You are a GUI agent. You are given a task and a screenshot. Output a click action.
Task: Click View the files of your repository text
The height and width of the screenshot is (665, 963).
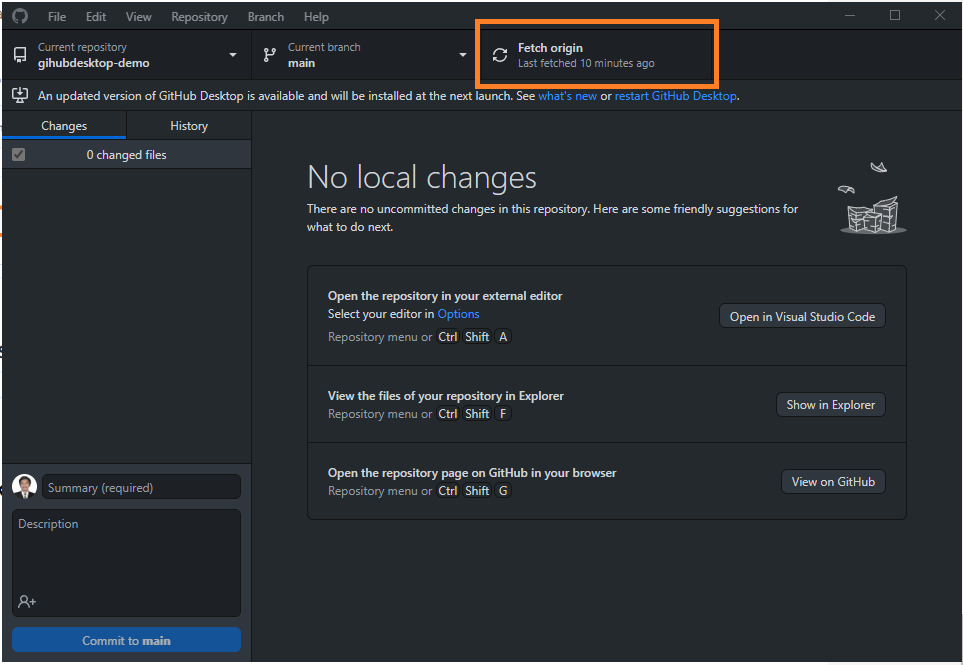click(x=445, y=396)
